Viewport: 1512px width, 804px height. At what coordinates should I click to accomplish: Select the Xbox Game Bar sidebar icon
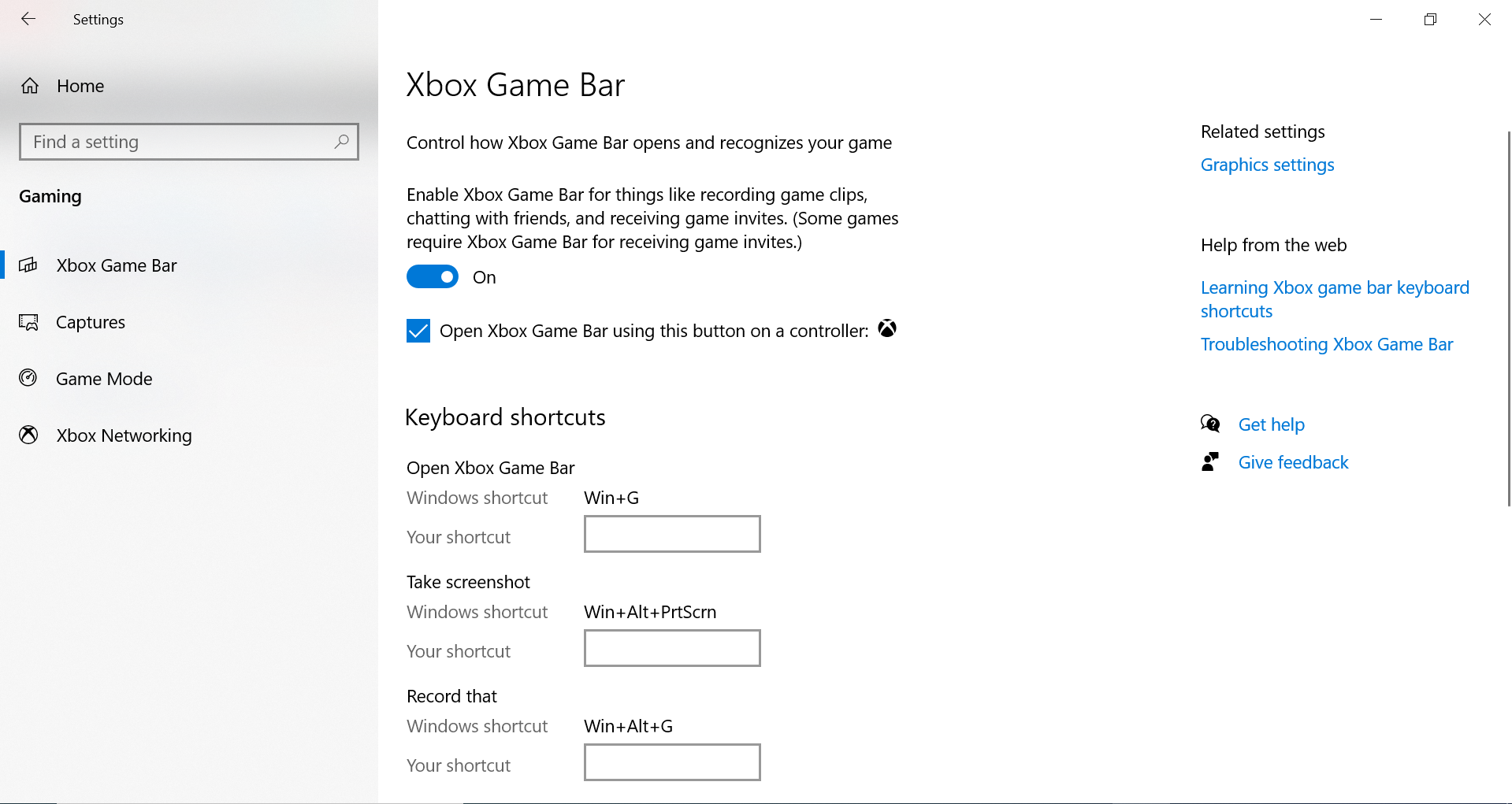coord(28,265)
